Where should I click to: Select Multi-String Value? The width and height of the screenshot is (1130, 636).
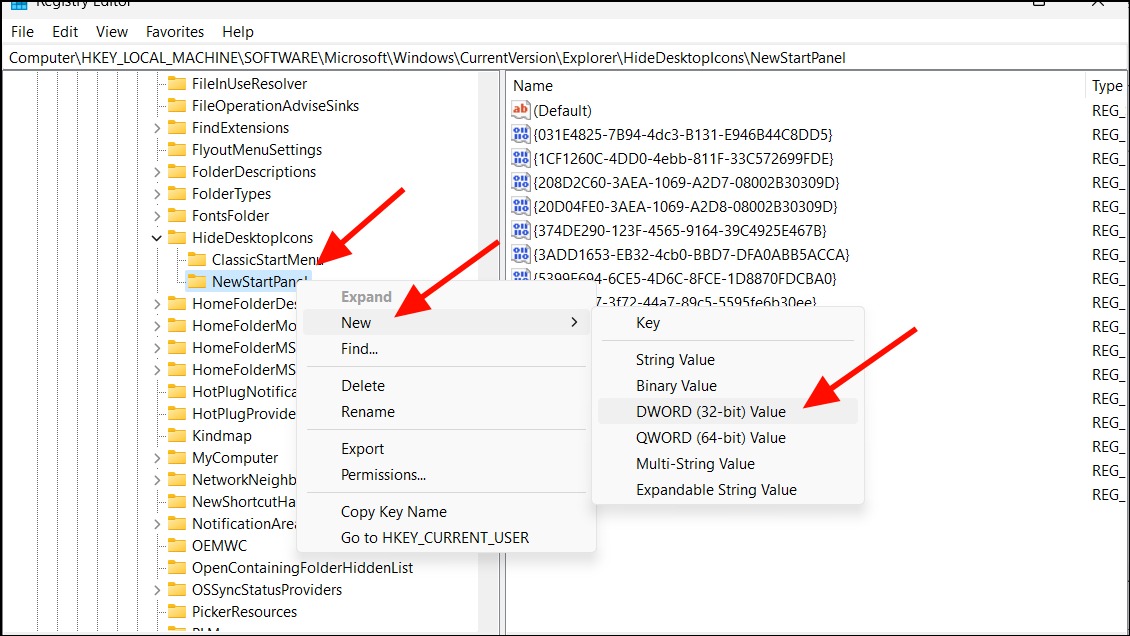[x=728, y=463]
